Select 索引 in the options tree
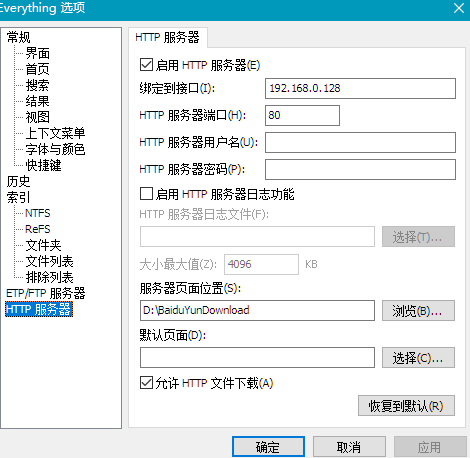470x458 pixels. (x=18, y=197)
